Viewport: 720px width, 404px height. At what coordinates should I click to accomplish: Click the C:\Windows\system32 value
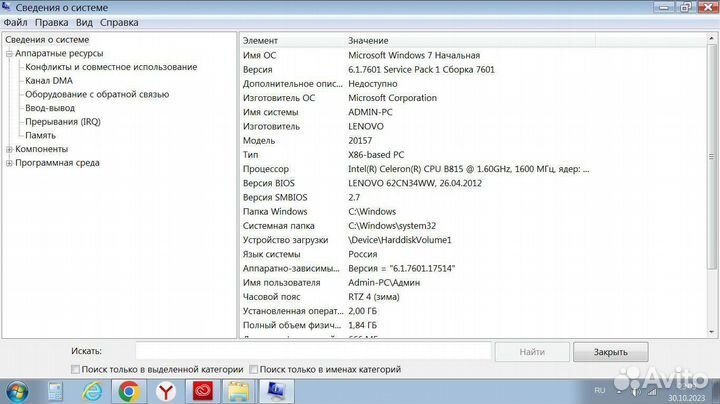point(392,226)
